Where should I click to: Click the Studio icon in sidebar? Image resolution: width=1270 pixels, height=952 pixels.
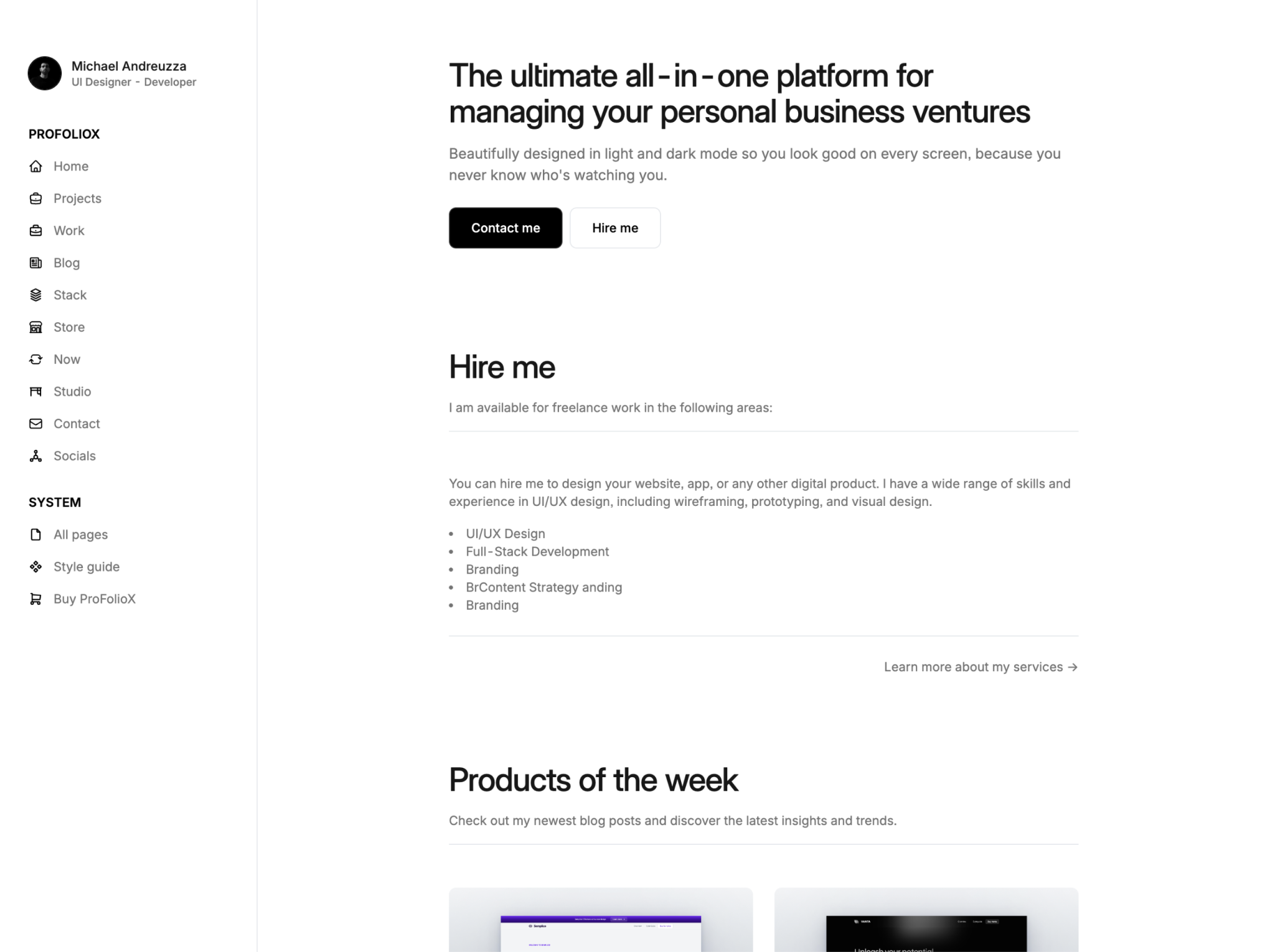pos(36,391)
